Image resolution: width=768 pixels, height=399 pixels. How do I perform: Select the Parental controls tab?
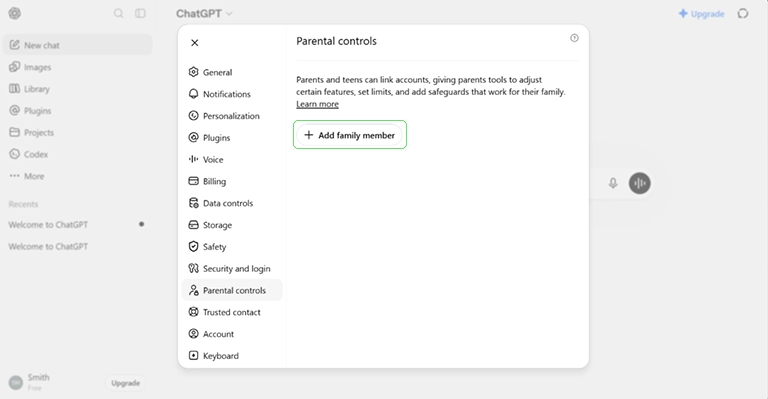click(232, 290)
